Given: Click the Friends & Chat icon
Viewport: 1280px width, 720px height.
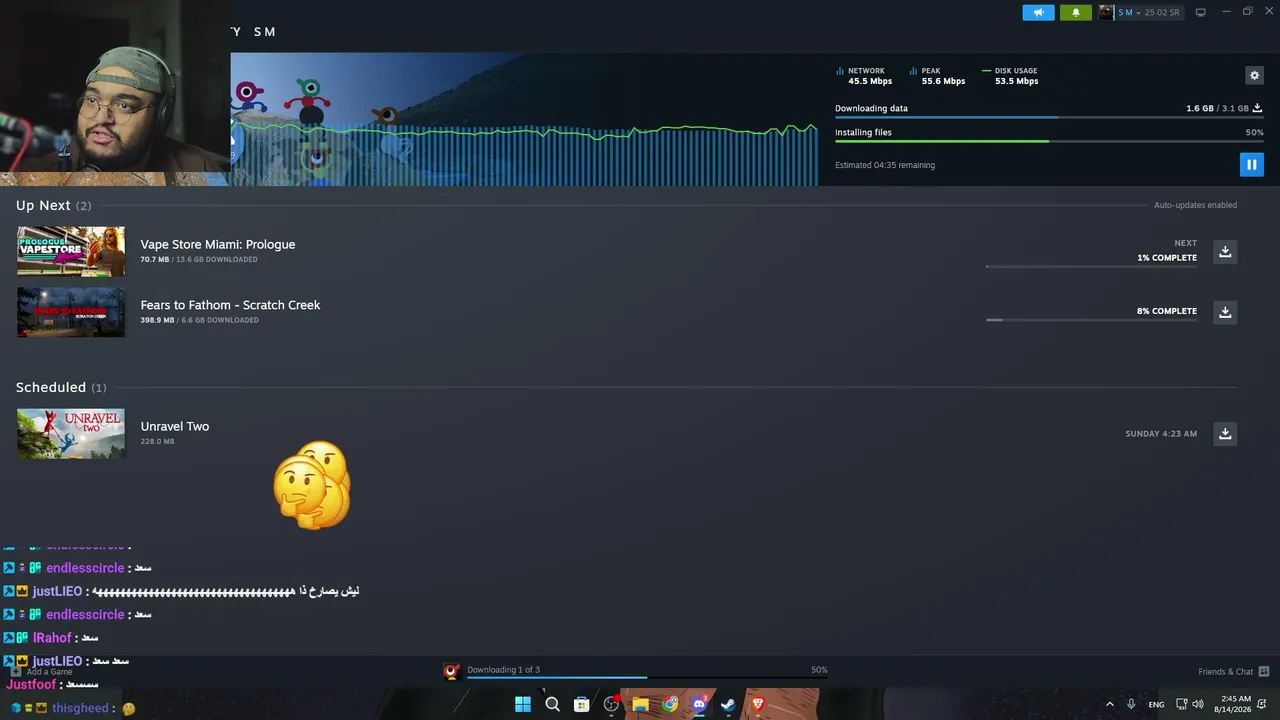Looking at the screenshot, I should (x=1264, y=671).
